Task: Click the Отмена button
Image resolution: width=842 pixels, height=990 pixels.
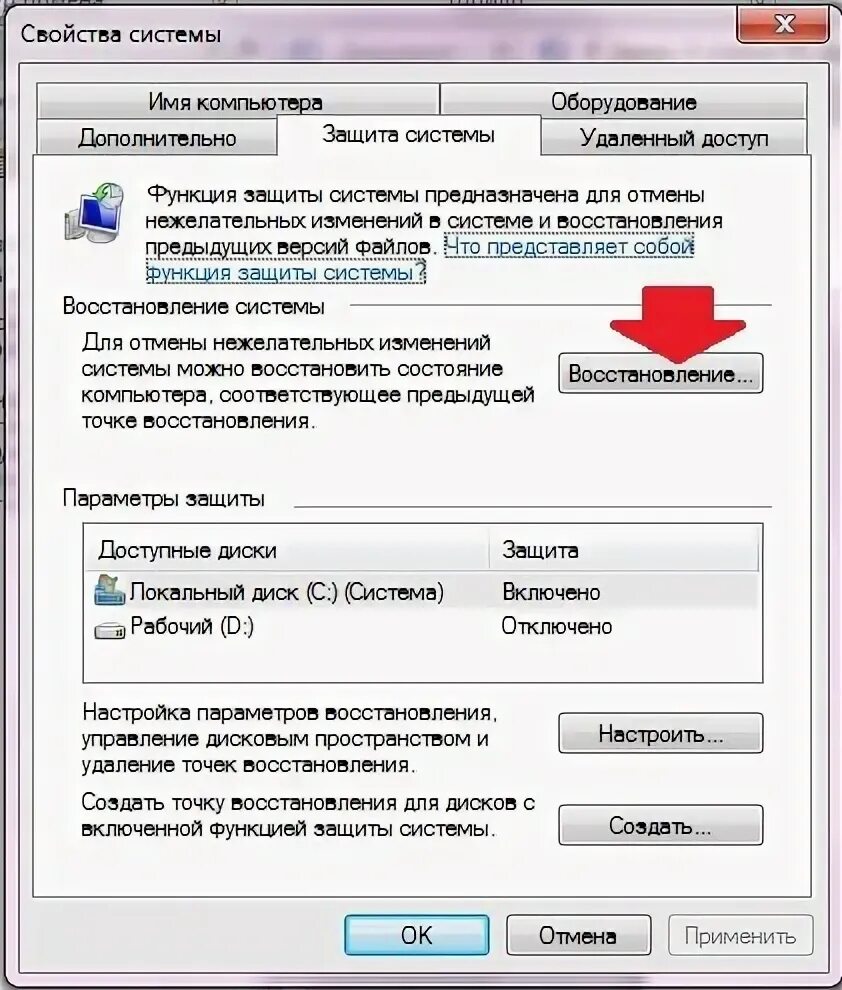Action: tap(578, 935)
